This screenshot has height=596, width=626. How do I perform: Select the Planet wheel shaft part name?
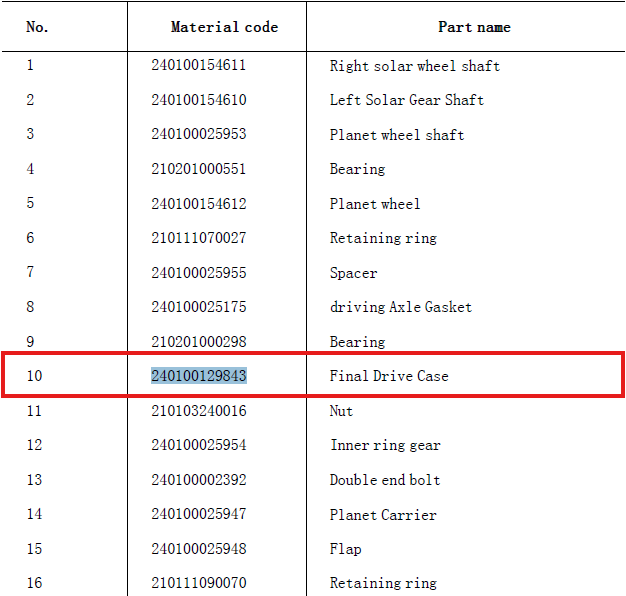tap(397, 135)
